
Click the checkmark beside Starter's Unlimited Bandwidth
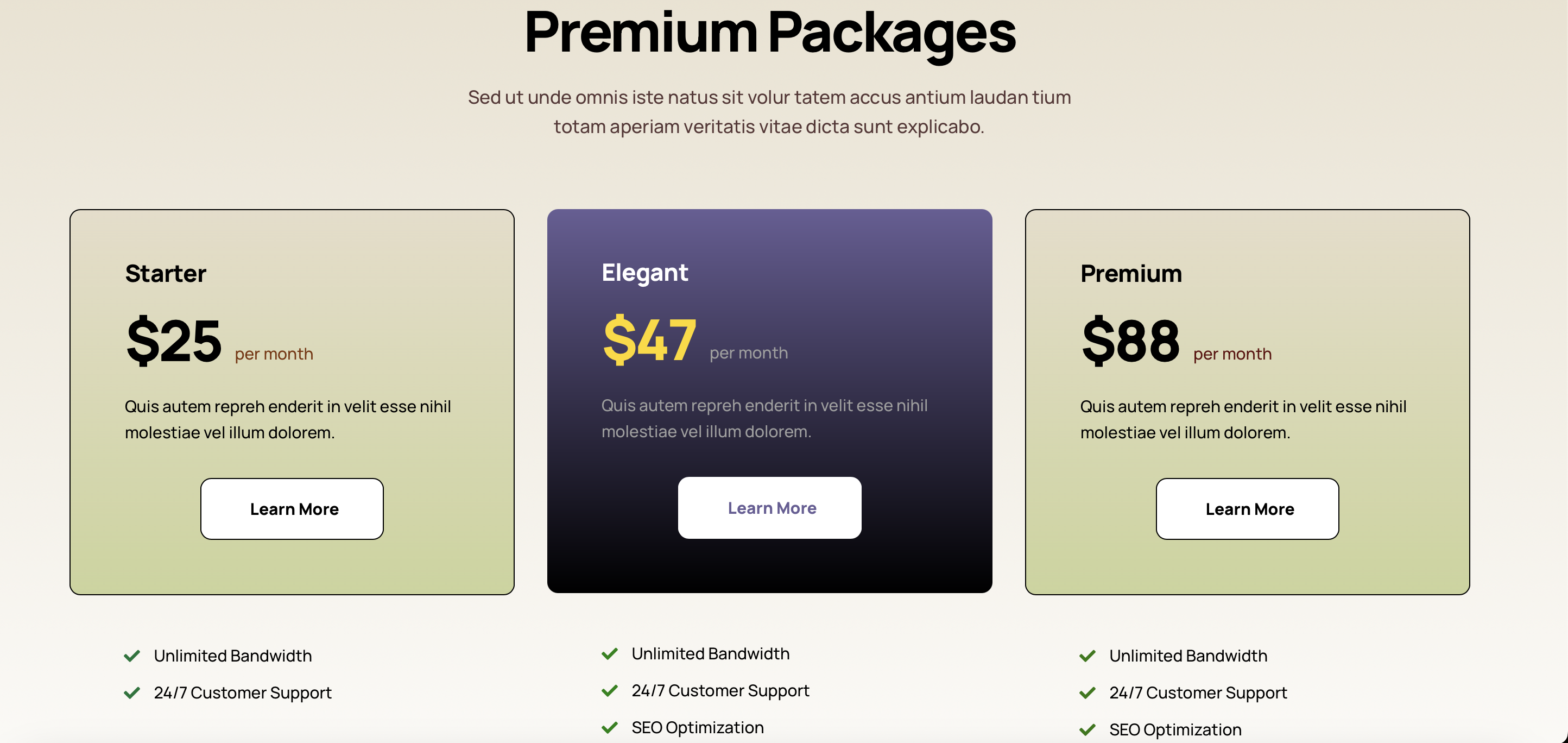click(132, 656)
